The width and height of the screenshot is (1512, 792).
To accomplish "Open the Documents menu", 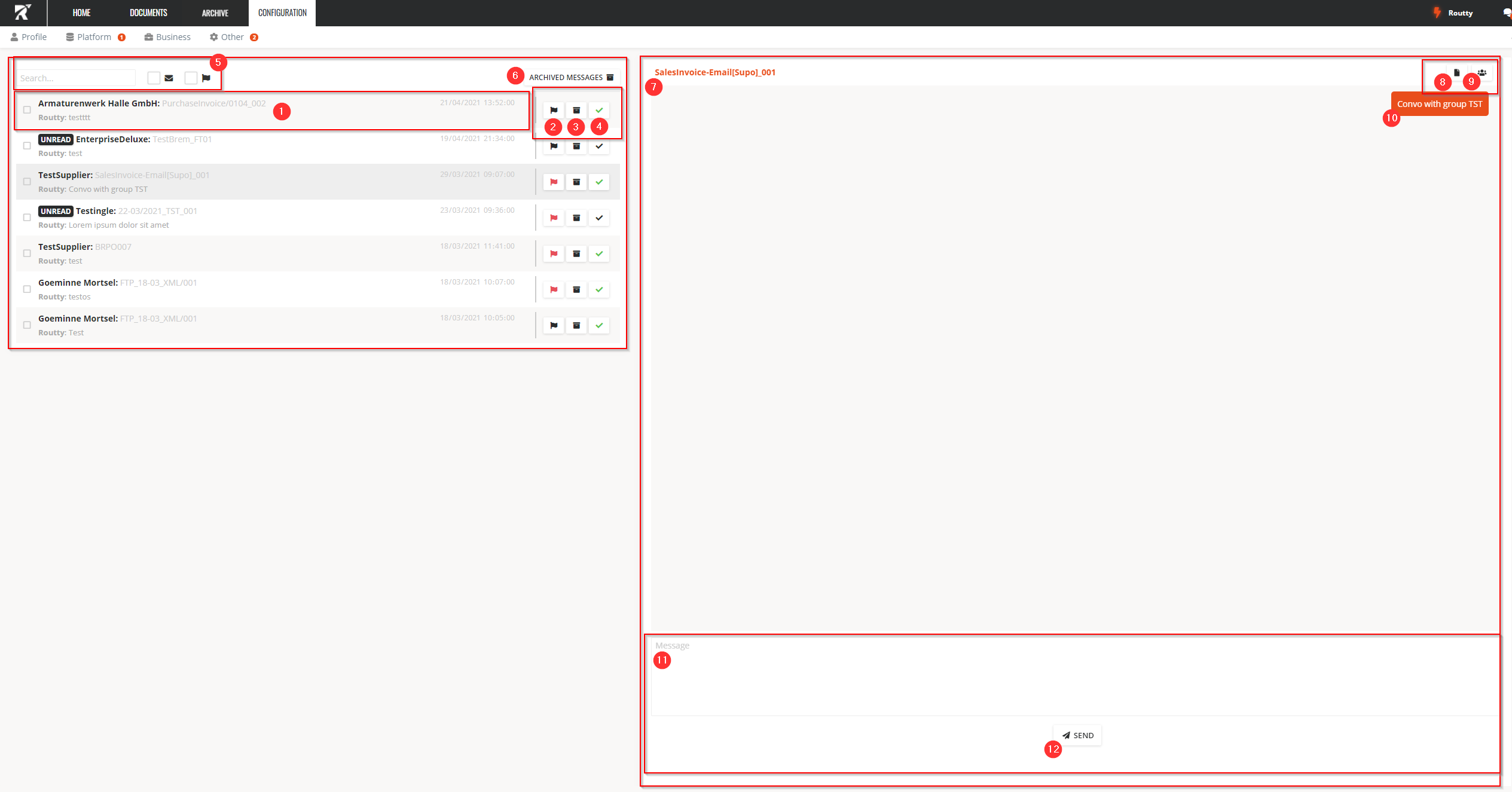I will pos(148,13).
